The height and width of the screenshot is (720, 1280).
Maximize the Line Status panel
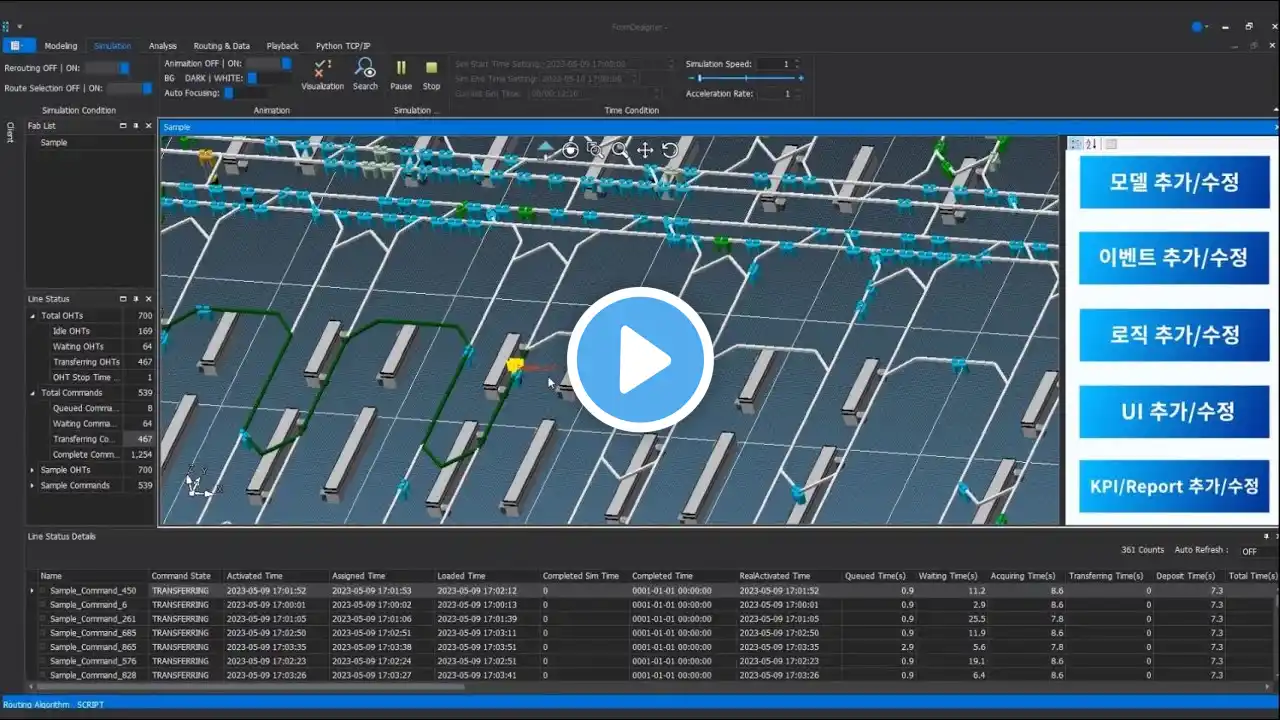123,299
